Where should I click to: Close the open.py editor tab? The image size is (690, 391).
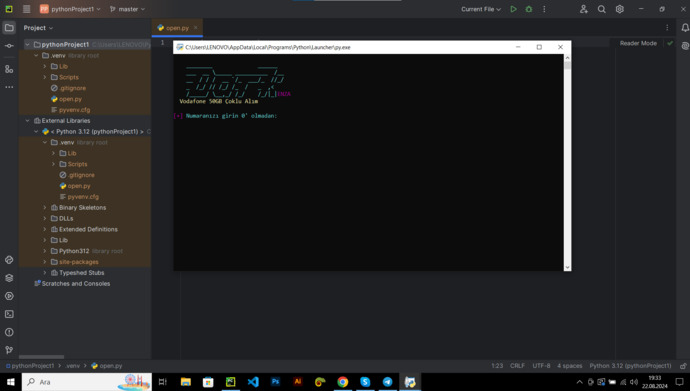tap(196, 28)
